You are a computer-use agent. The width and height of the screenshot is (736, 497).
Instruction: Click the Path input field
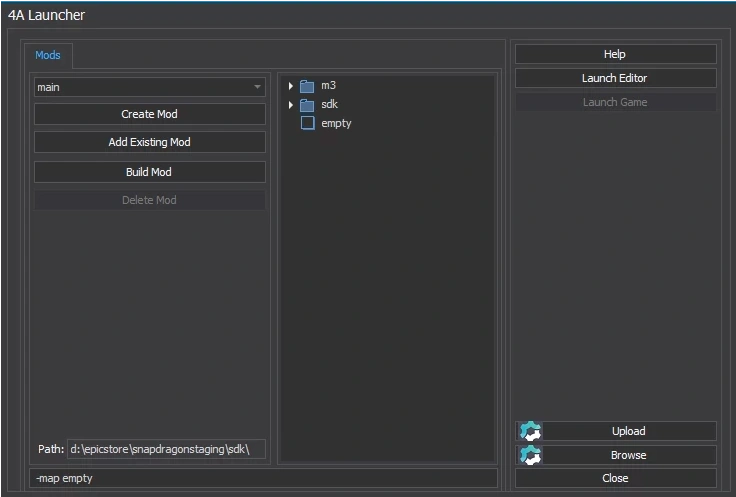pos(167,449)
